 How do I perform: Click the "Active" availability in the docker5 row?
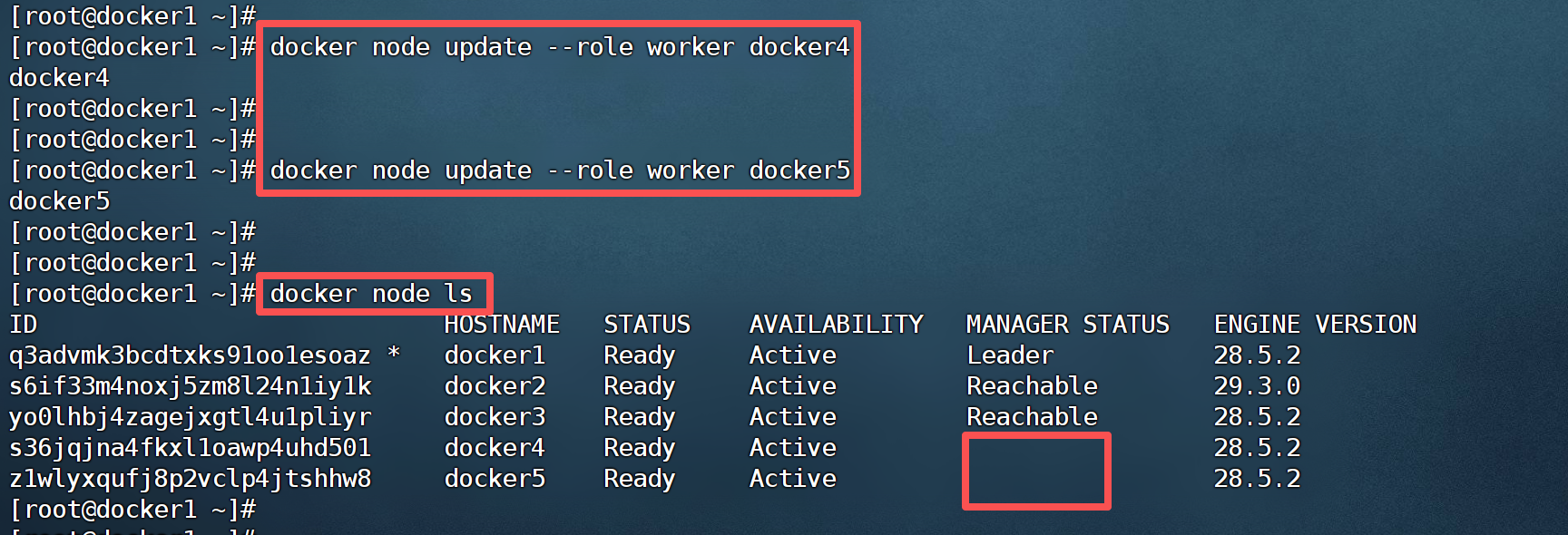(792, 479)
